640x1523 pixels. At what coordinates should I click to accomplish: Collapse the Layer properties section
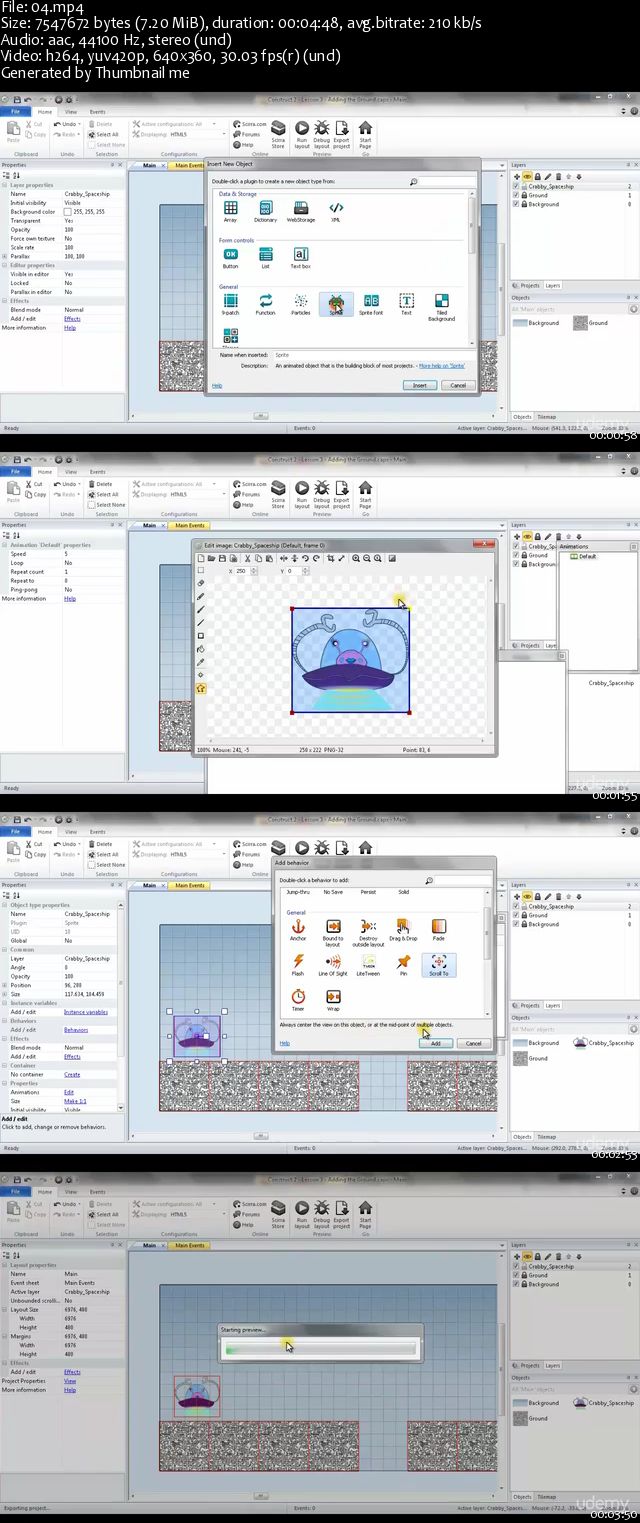5,185
